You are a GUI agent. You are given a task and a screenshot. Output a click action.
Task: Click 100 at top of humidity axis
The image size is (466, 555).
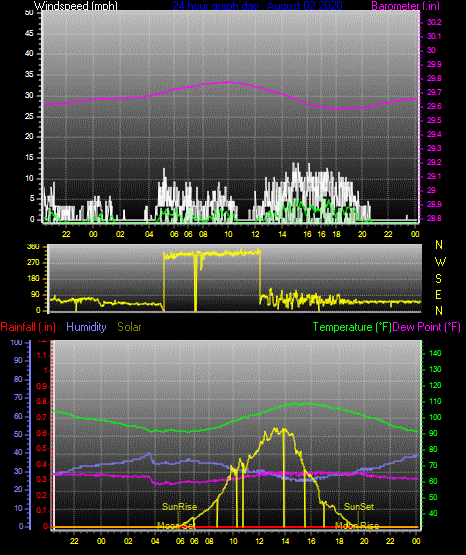pos(16,342)
